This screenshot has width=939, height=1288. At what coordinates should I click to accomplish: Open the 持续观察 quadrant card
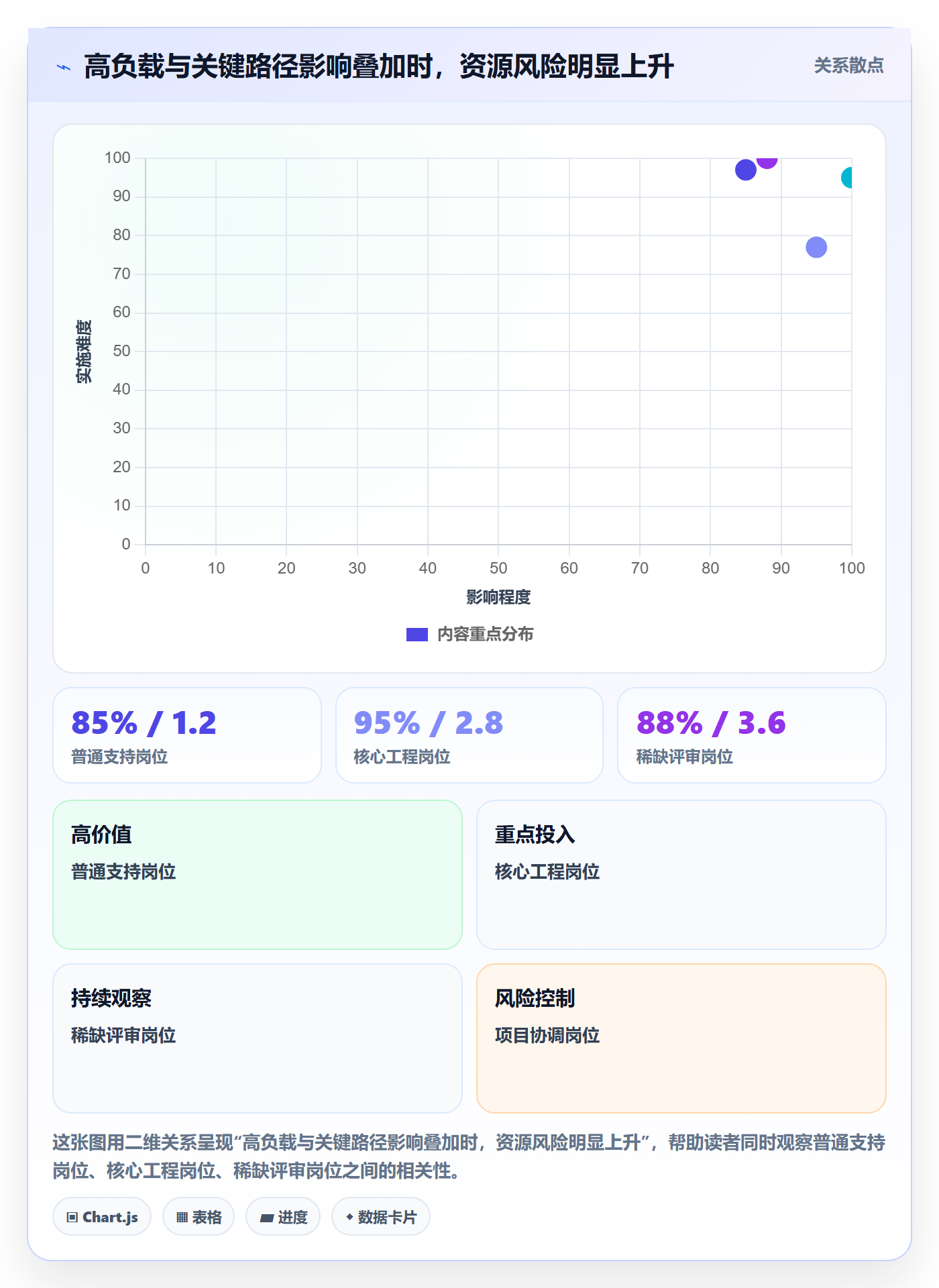(x=258, y=1038)
